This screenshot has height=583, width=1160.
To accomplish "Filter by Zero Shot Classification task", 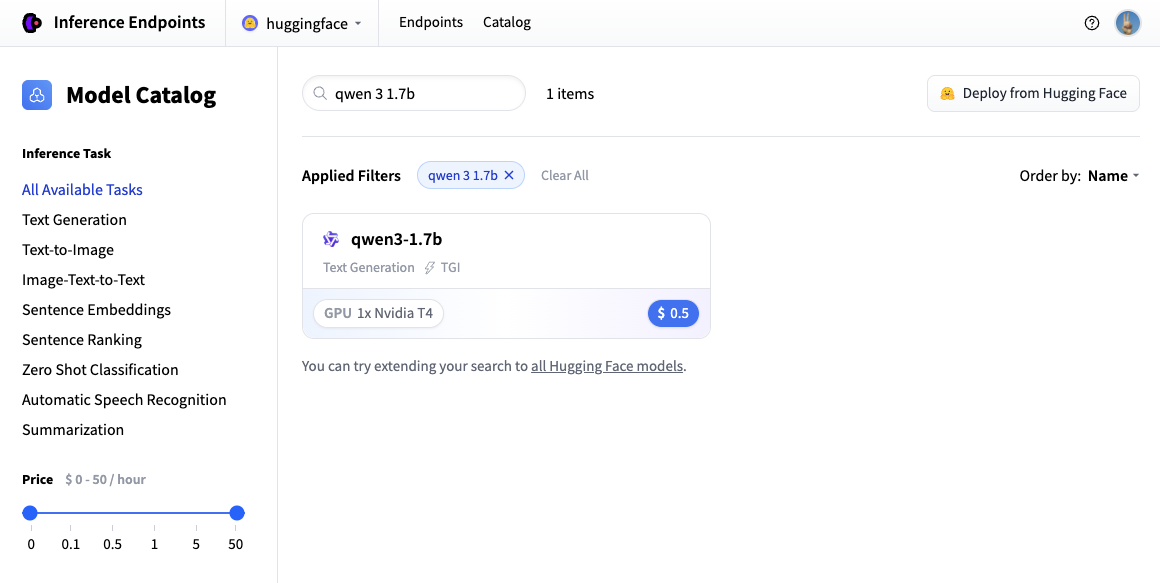I will click(100, 369).
